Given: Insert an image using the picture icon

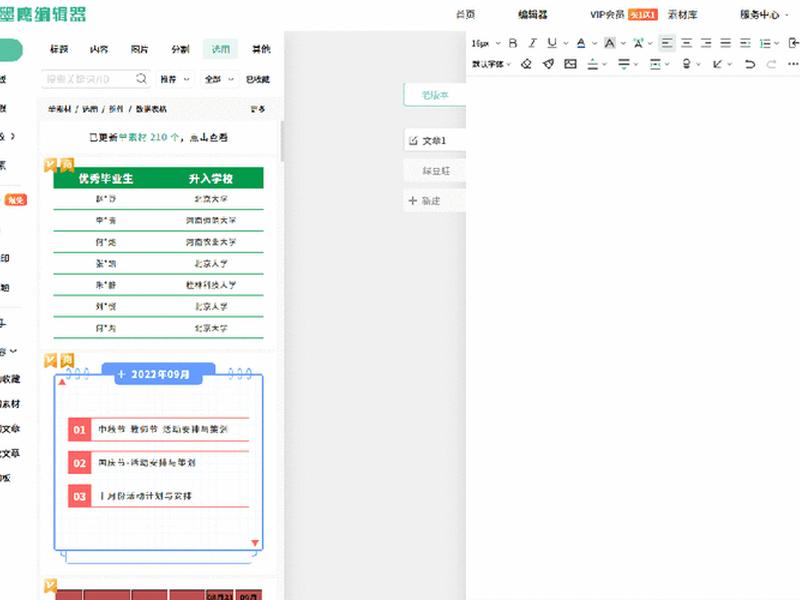Looking at the screenshot, I should (x=570, y=64).
